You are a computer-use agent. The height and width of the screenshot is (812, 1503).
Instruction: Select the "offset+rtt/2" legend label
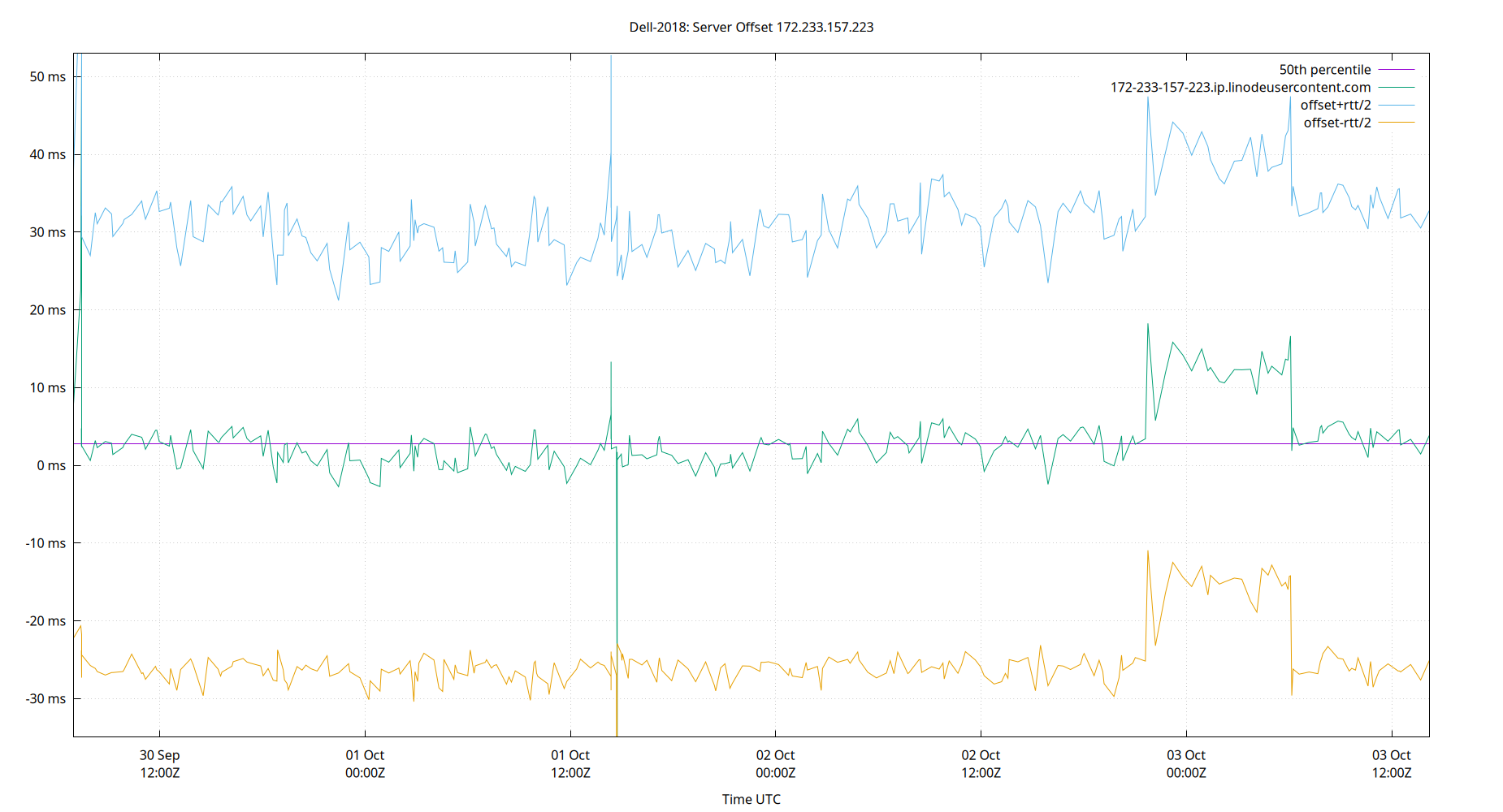[1336, 106]
